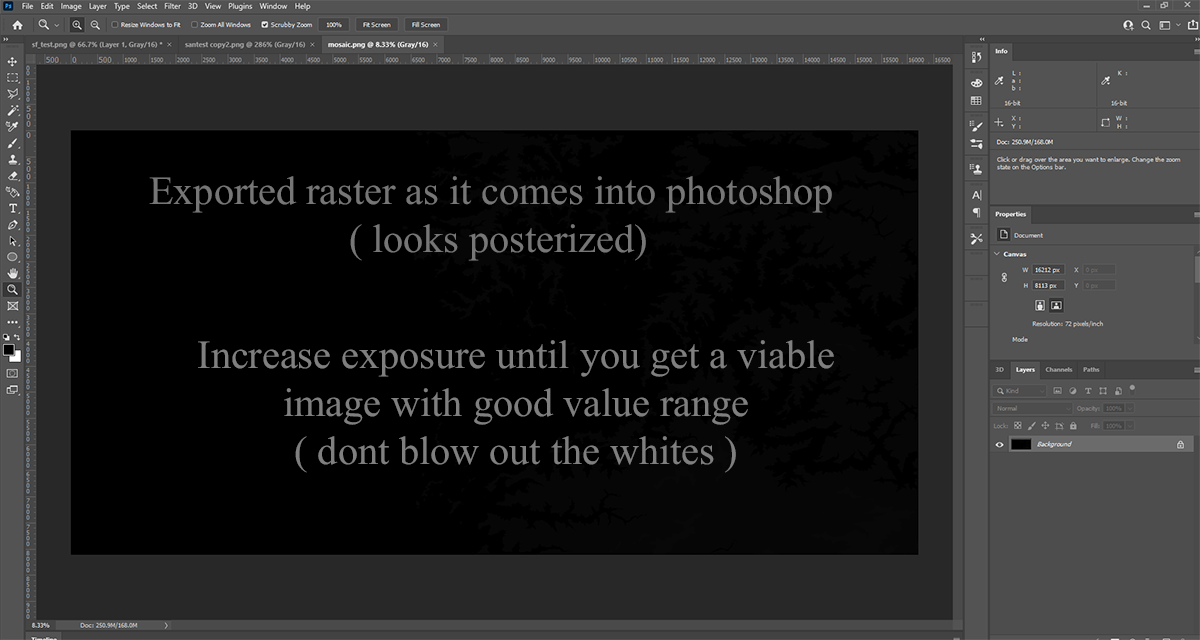Screen dimensions: 1200x640
Task: Open the Normal blend mode dropdown
Action: pyautogui.click(x=1033, y=408)
